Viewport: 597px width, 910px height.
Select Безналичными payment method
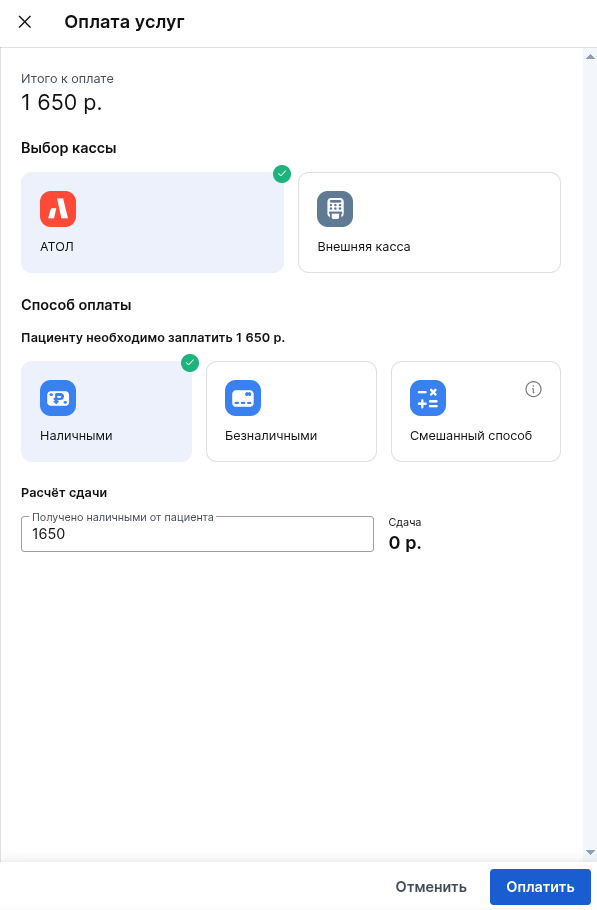coord(291,411)
